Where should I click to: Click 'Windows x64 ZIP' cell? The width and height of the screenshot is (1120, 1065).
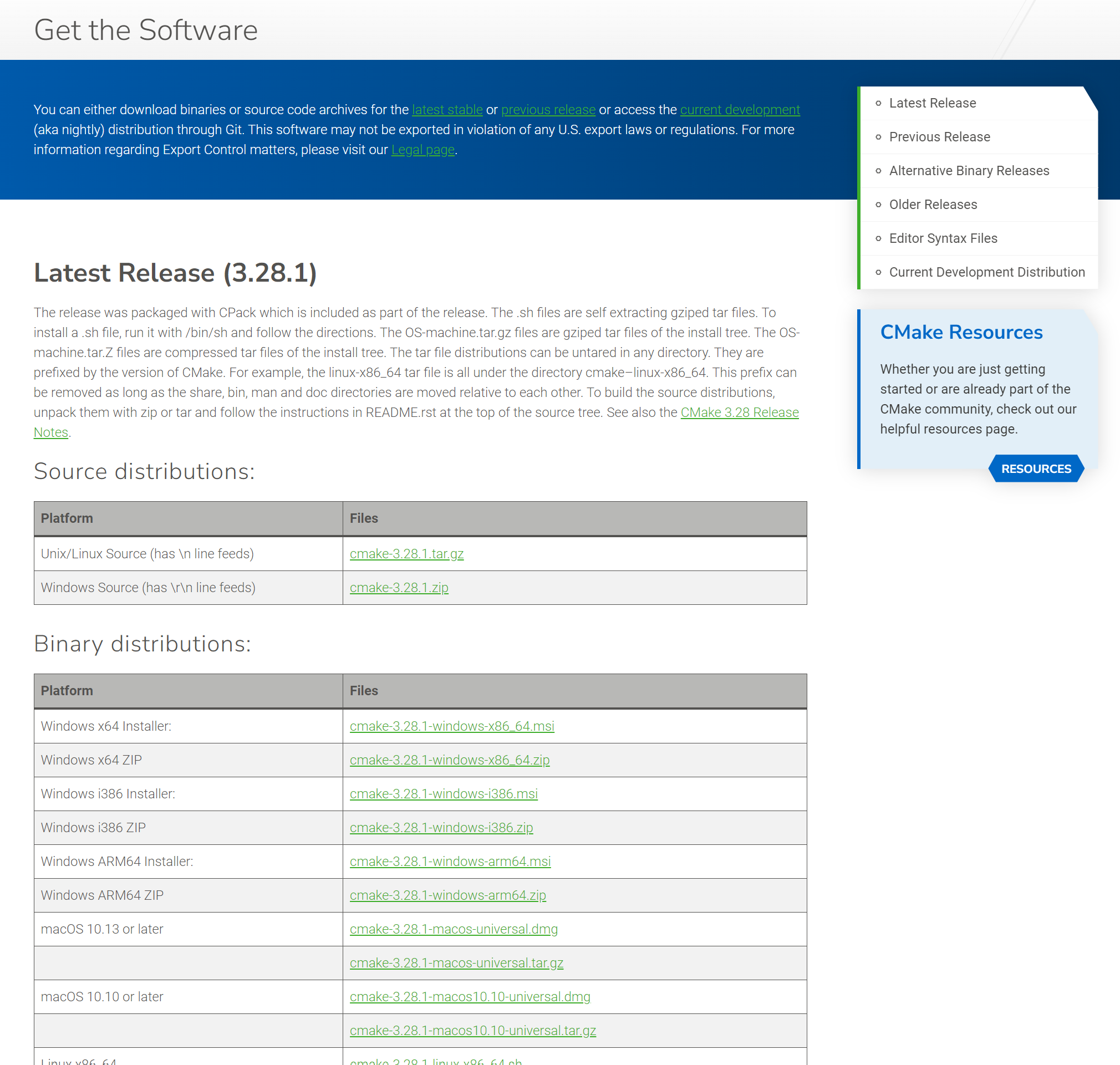(x=188, y=760)
